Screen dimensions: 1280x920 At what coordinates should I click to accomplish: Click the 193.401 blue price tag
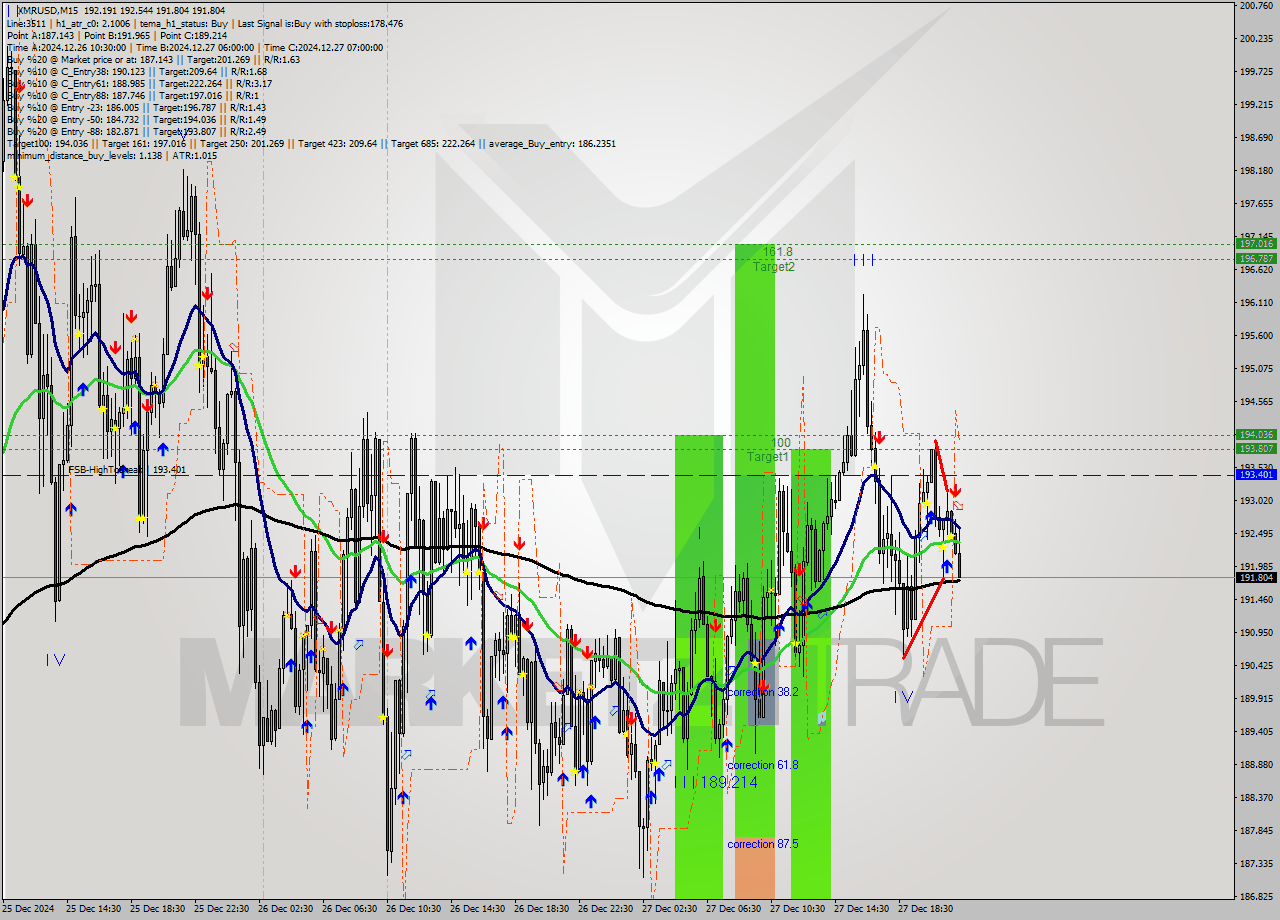coord(1256,474)
